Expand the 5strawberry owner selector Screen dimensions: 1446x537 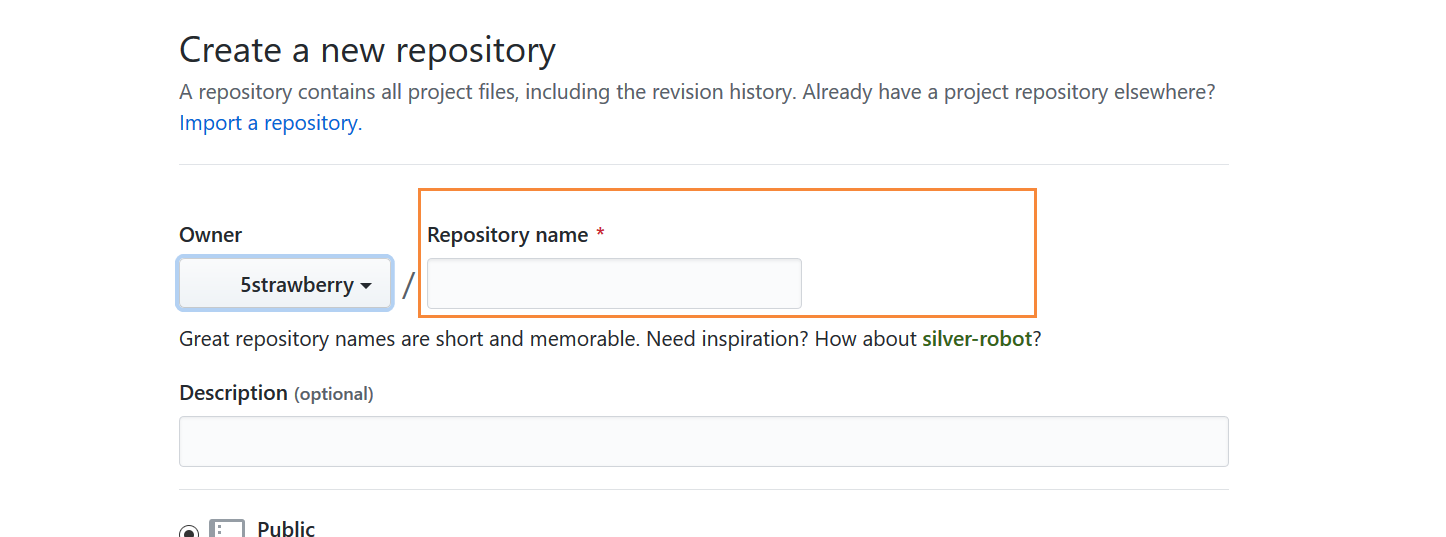(285, 284)
